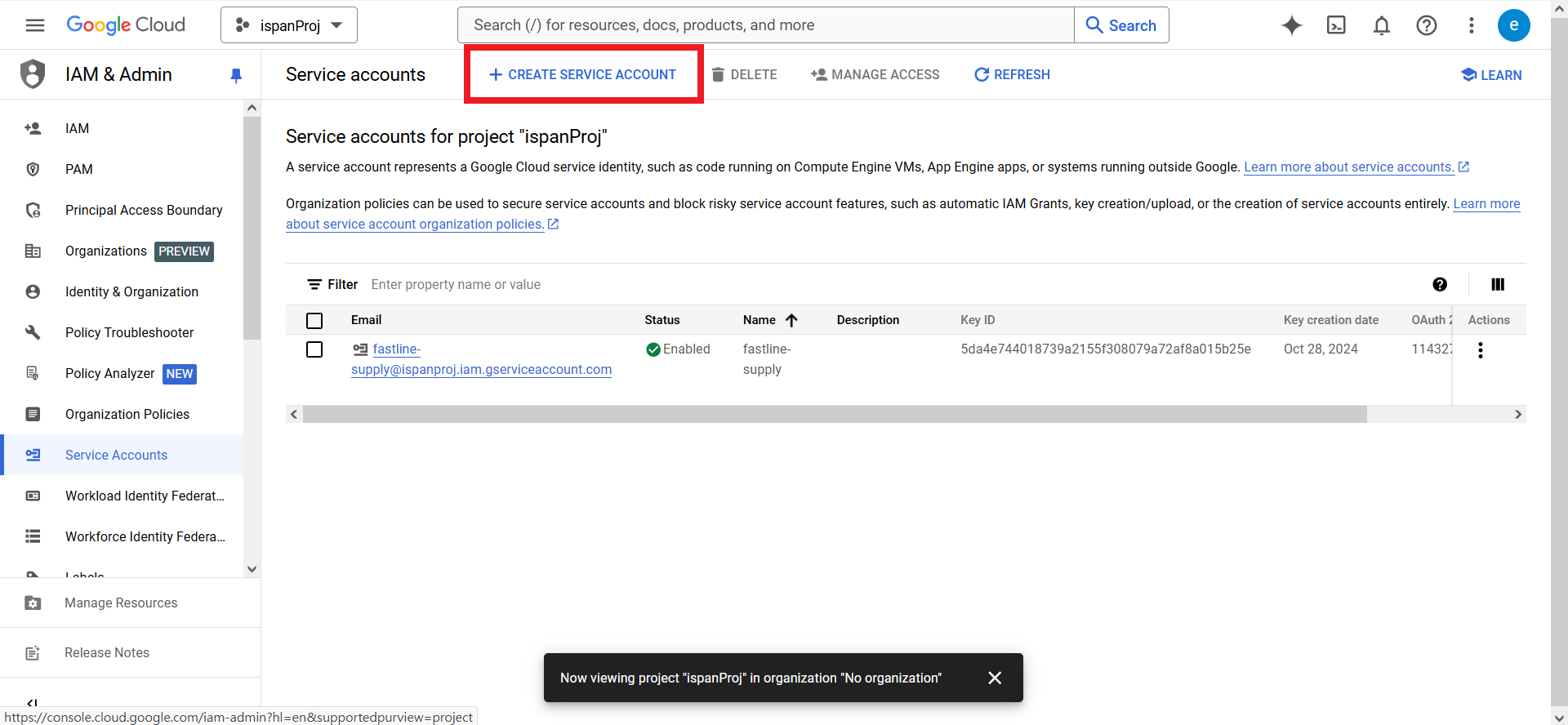
Task: Sort by the Email column header
Action: pos(367,320)
